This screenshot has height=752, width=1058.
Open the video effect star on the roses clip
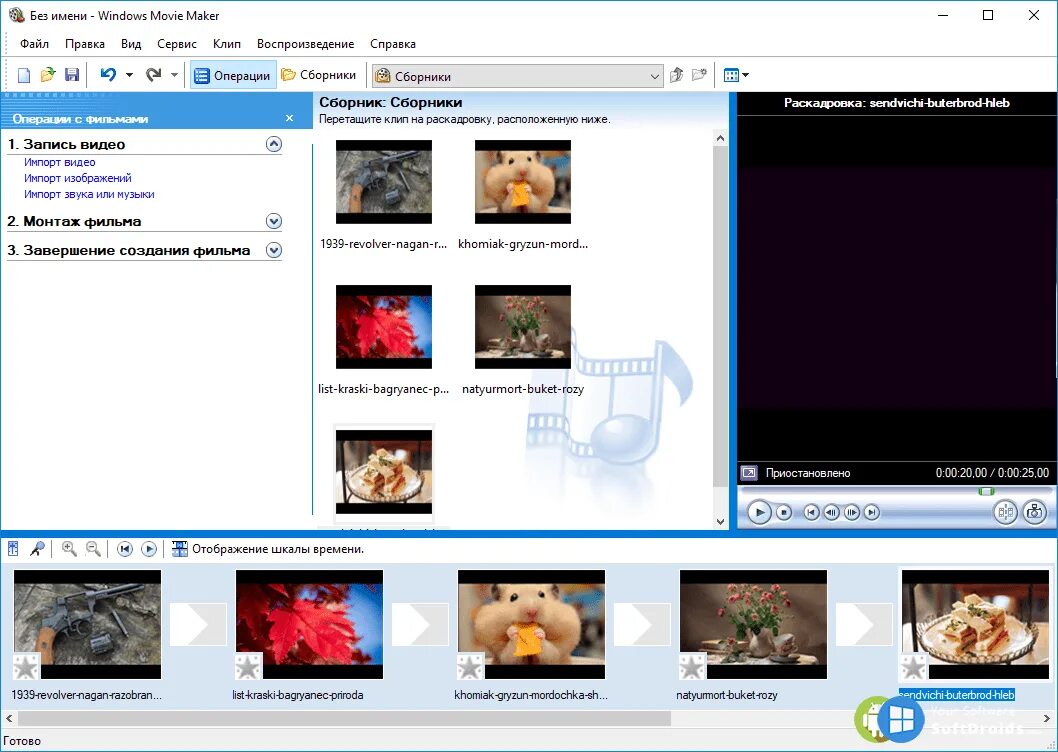tap(692, 667)
